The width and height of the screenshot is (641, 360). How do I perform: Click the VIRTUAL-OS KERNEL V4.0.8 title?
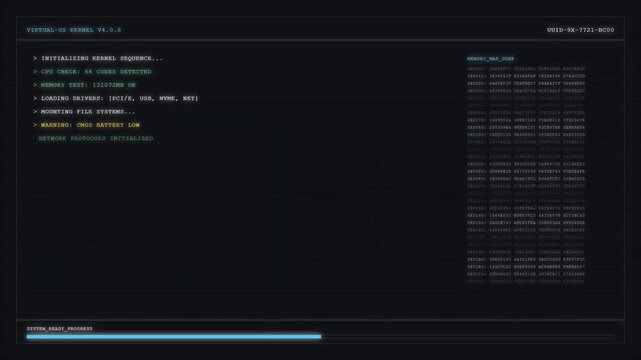(74, 30)
